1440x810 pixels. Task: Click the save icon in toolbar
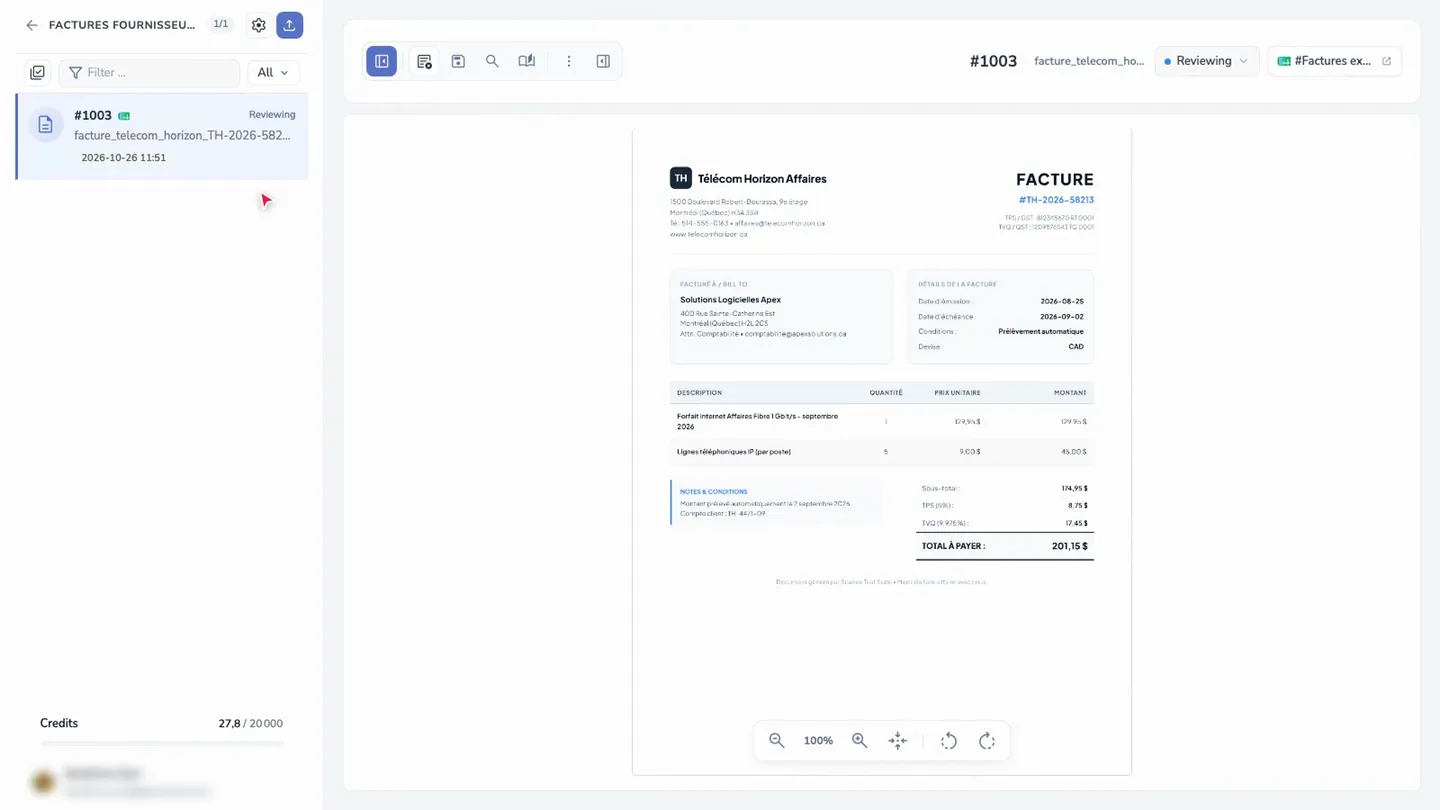pos(458,61)
